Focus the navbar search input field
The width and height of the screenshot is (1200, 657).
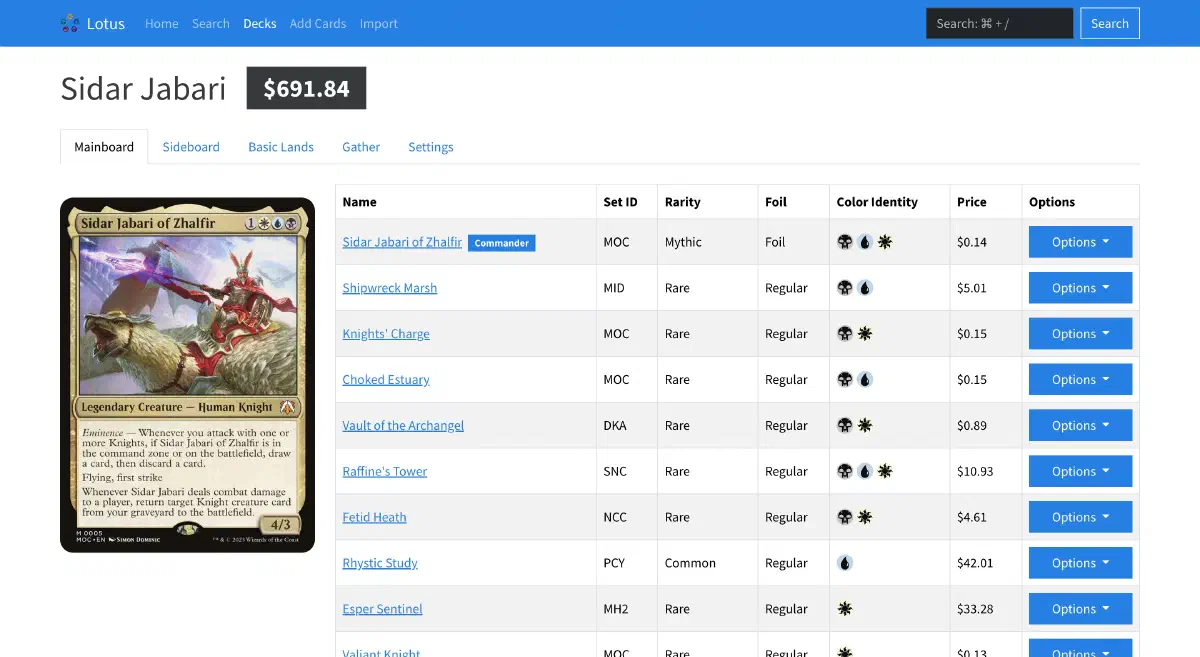click(x=1000, y=23)
